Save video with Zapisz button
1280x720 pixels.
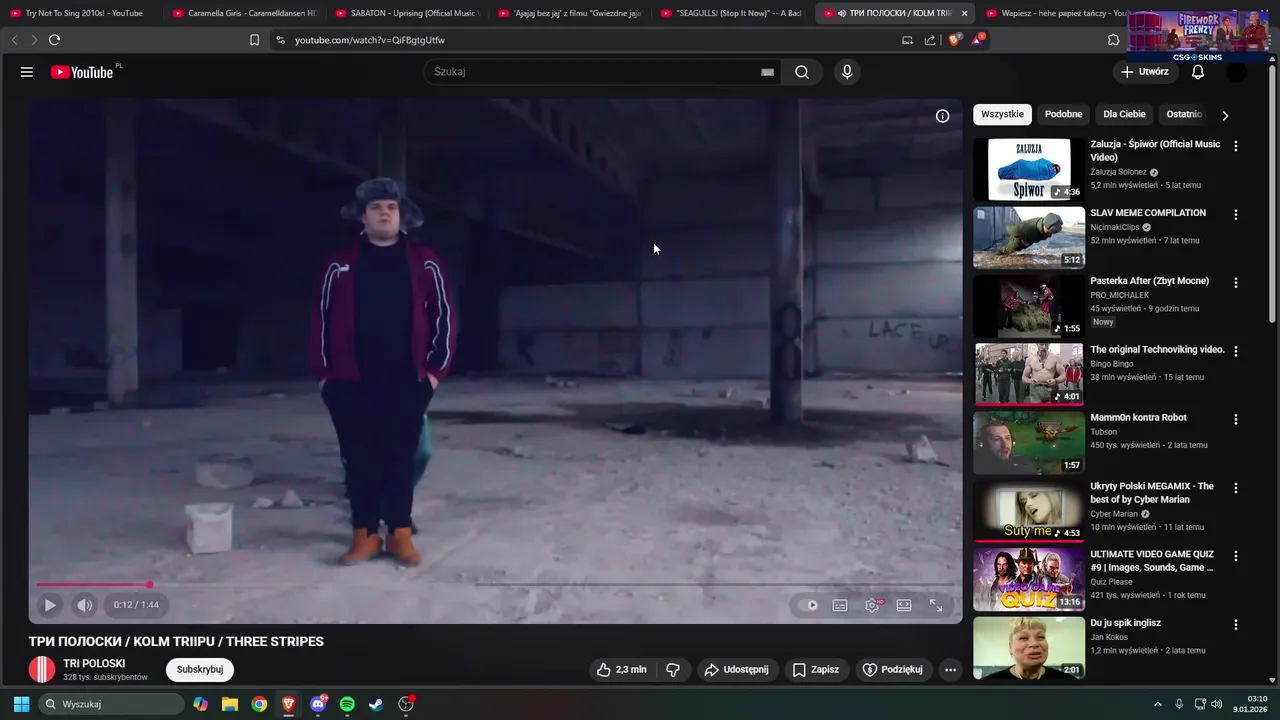[x=816, y=670]
